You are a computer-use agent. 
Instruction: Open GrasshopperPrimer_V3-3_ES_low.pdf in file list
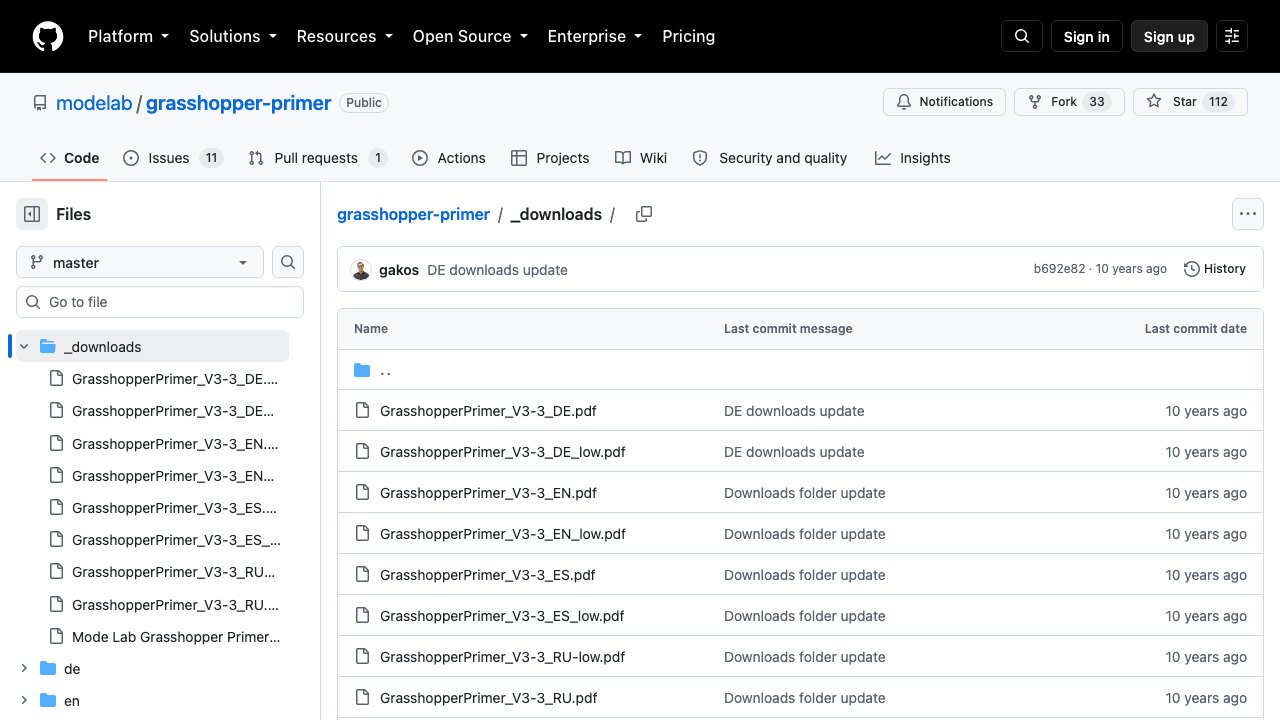(x=502, y=616)
